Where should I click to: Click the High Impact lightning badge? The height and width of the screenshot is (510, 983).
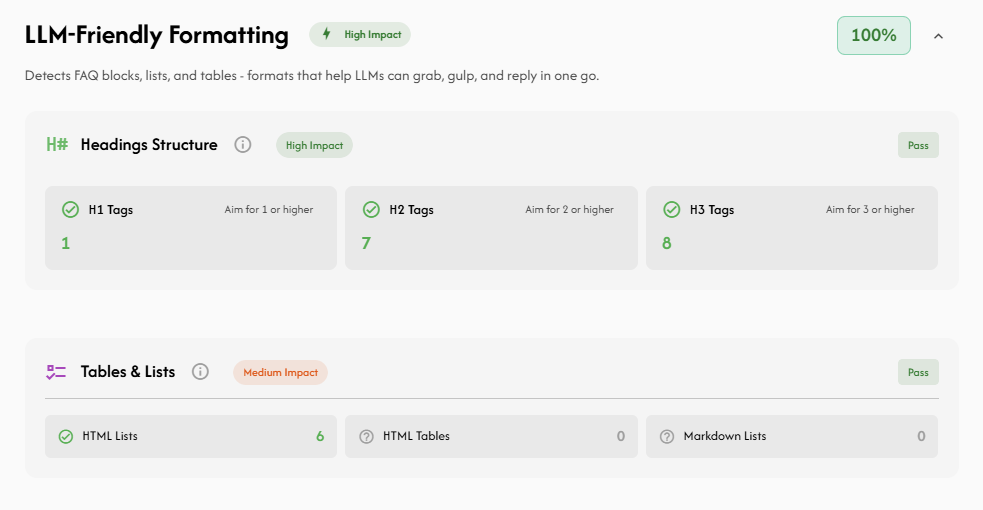[360, 35]
